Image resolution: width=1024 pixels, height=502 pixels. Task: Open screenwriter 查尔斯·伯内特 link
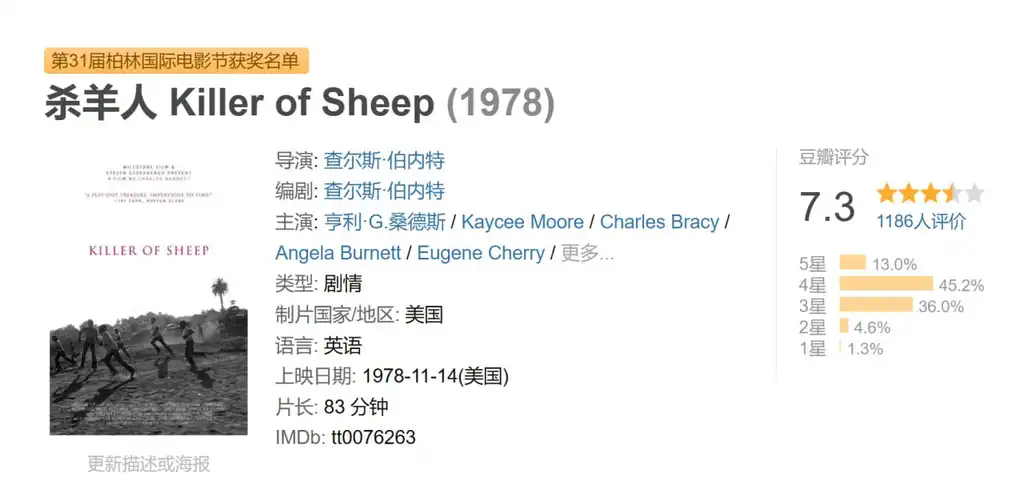click(x=384, y=191)
